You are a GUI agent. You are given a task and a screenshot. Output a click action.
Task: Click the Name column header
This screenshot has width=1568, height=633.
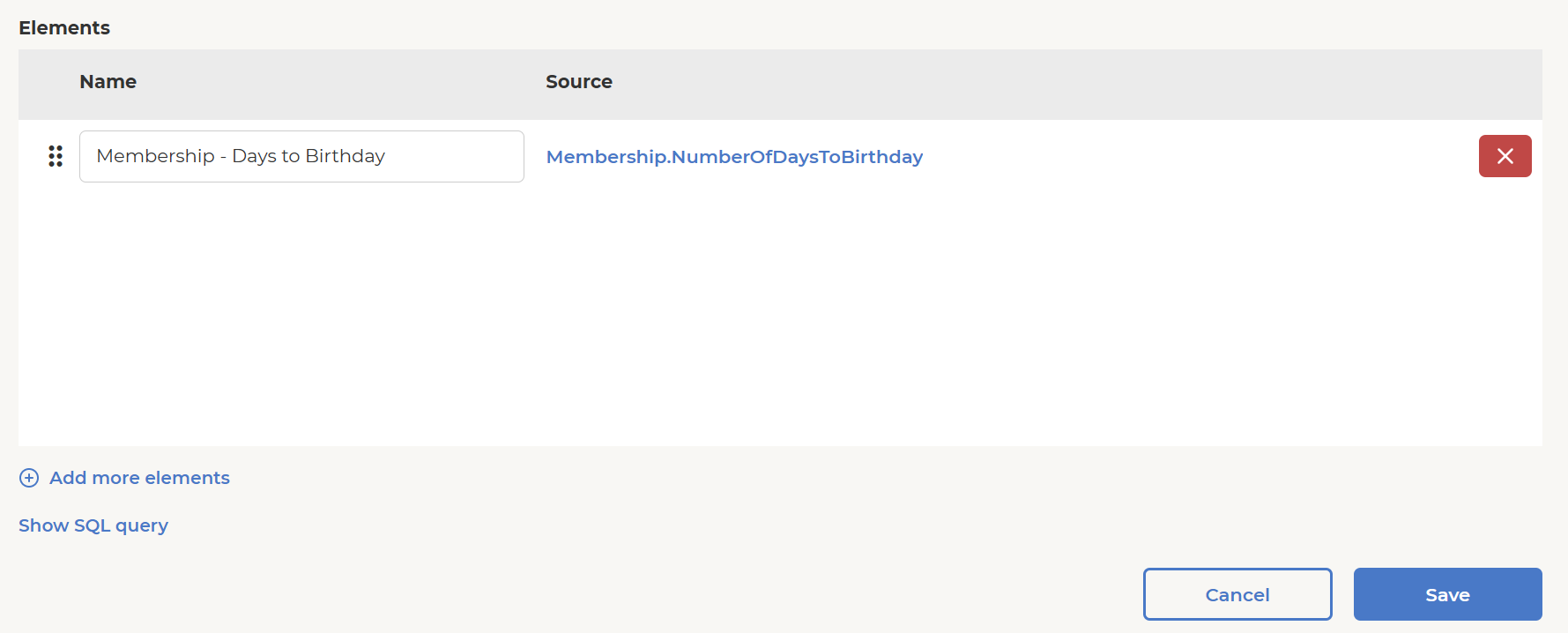[x=108, y=82]
